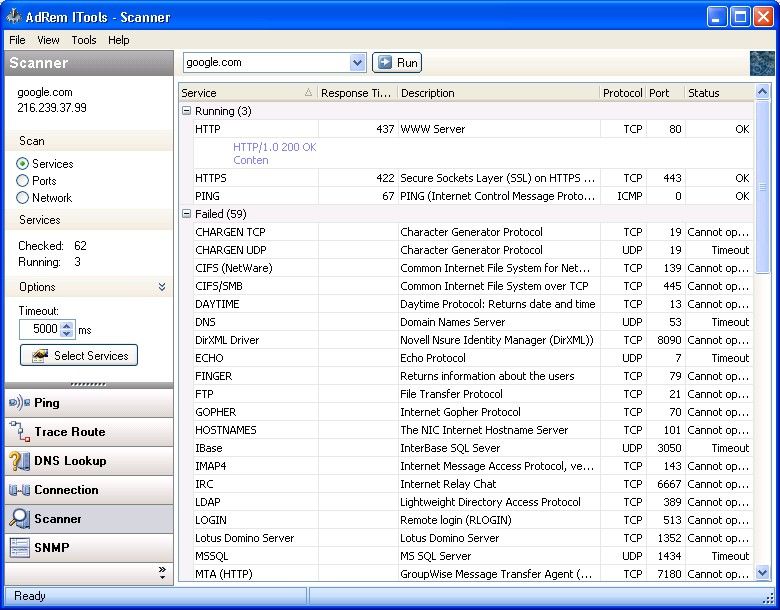Click the sidebar overflow chevron below SNMP
Image resolution: width=780 pixels, height=610 pixels.
[162, 572]
